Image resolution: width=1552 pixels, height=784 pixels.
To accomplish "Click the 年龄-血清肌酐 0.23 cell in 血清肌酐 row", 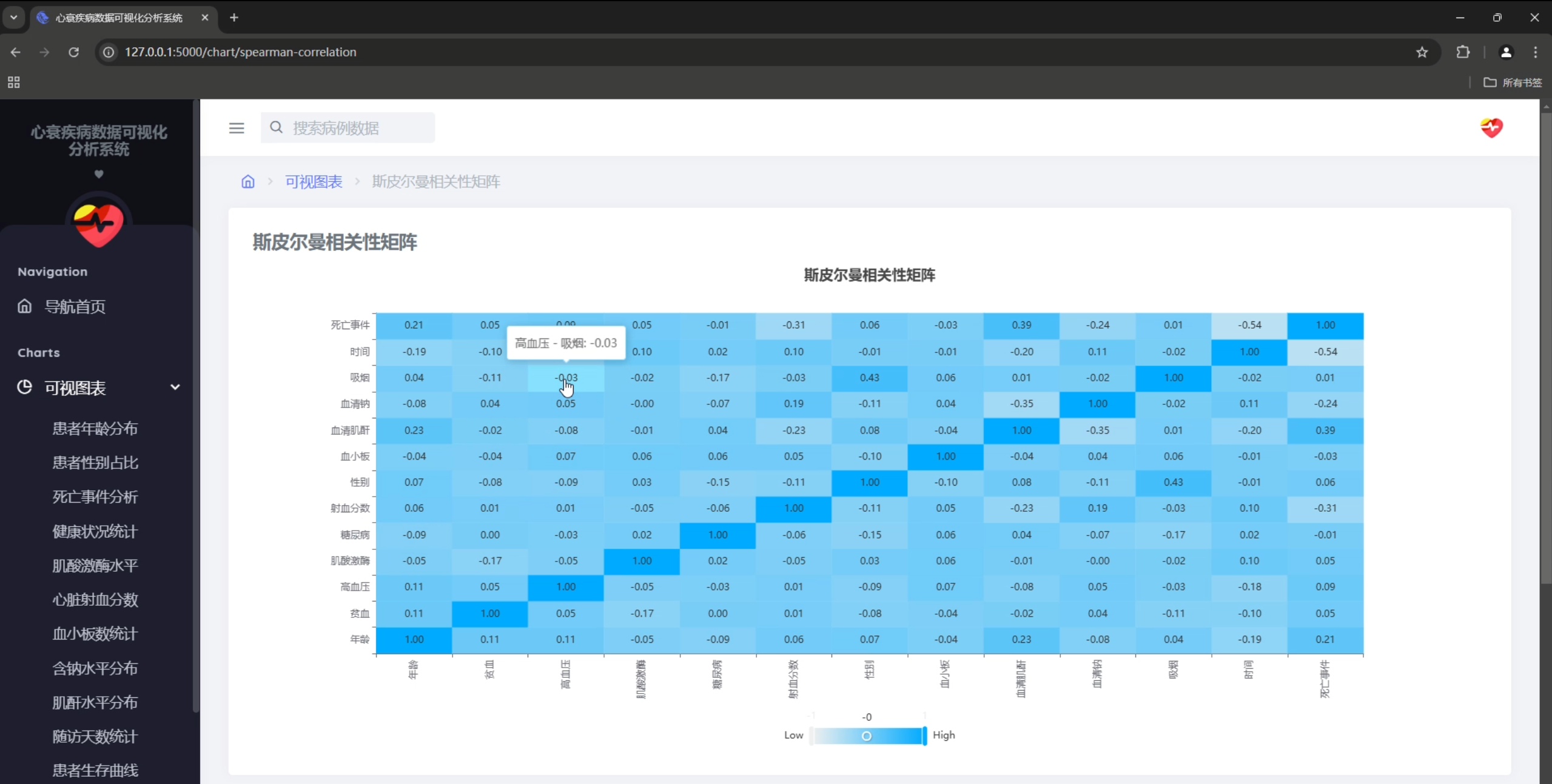I will click(x=414, y=431).
